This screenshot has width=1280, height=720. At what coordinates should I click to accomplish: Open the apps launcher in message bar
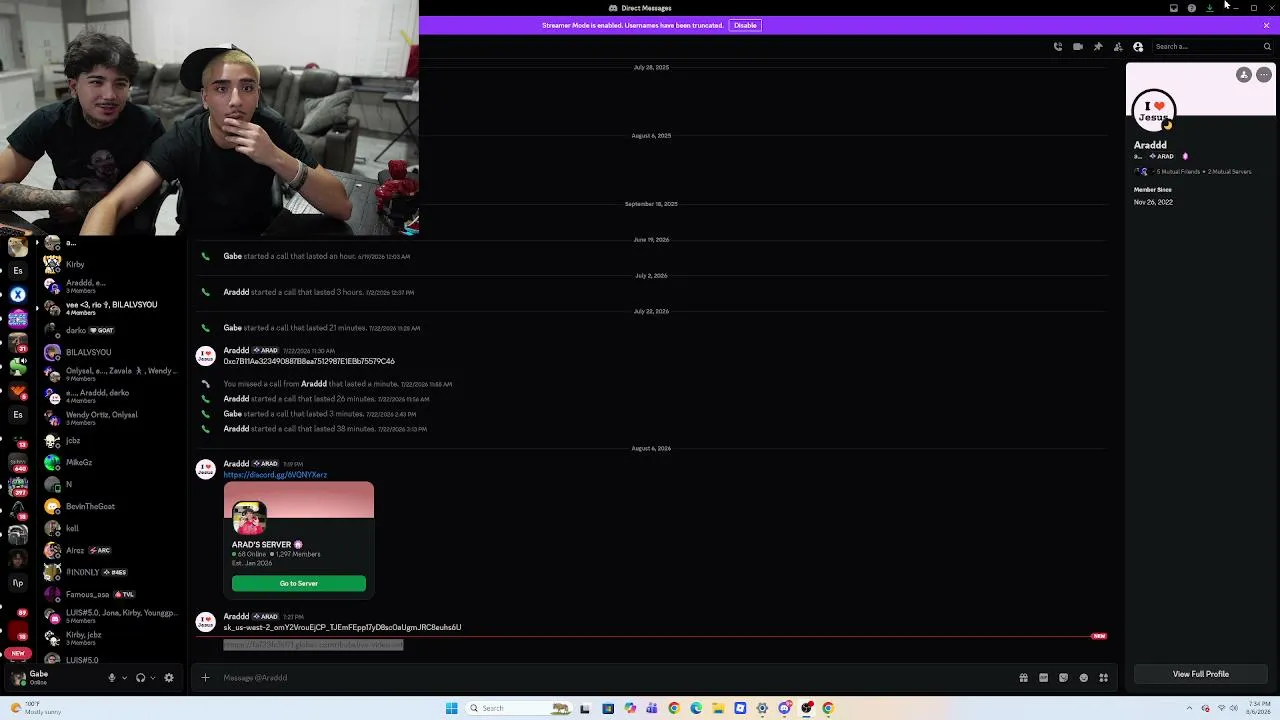click(1104, 678)
